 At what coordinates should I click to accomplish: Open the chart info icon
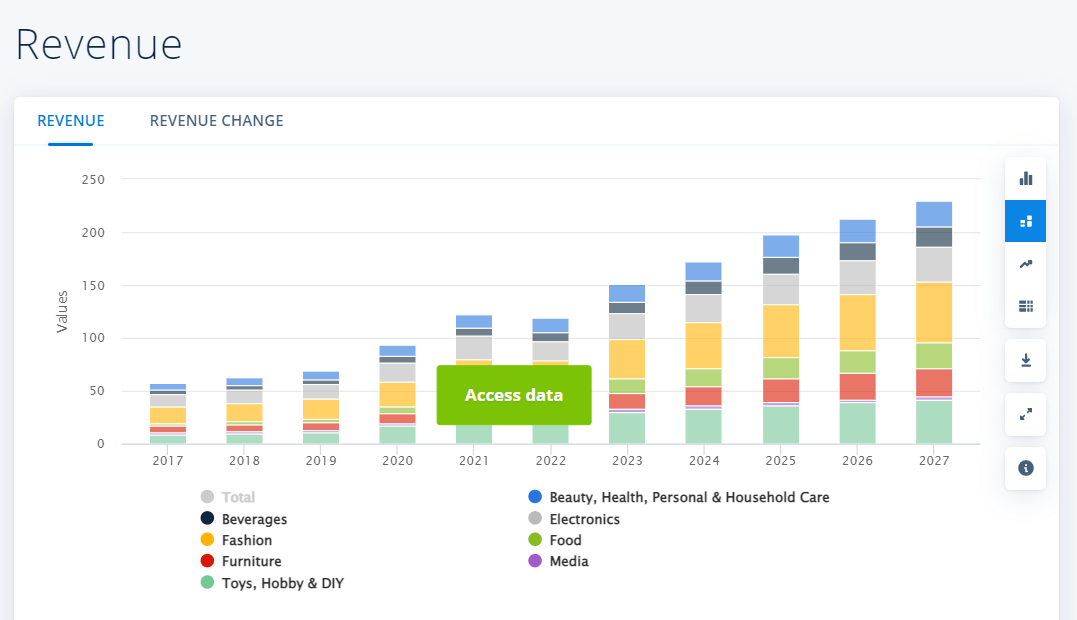tap(1025, 468)
